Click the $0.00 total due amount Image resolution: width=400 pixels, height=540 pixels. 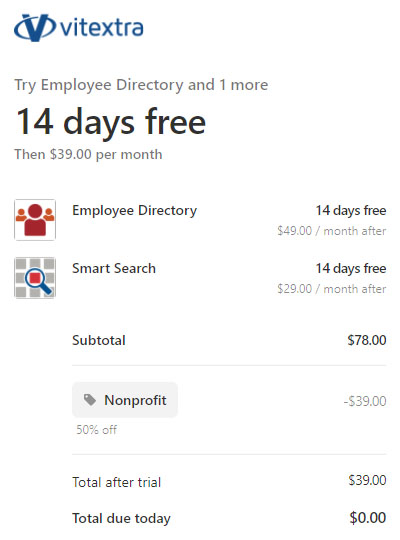click(368, 518)
